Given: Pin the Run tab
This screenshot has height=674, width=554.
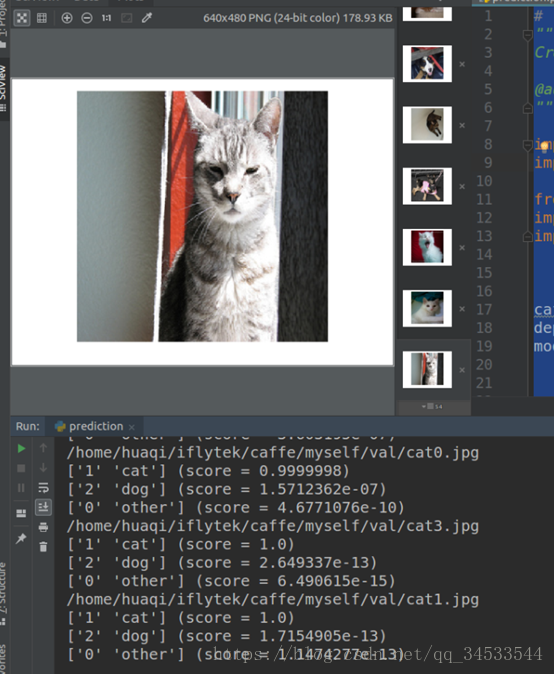Looking at the screenshot, I should click(x=21, y=538).
